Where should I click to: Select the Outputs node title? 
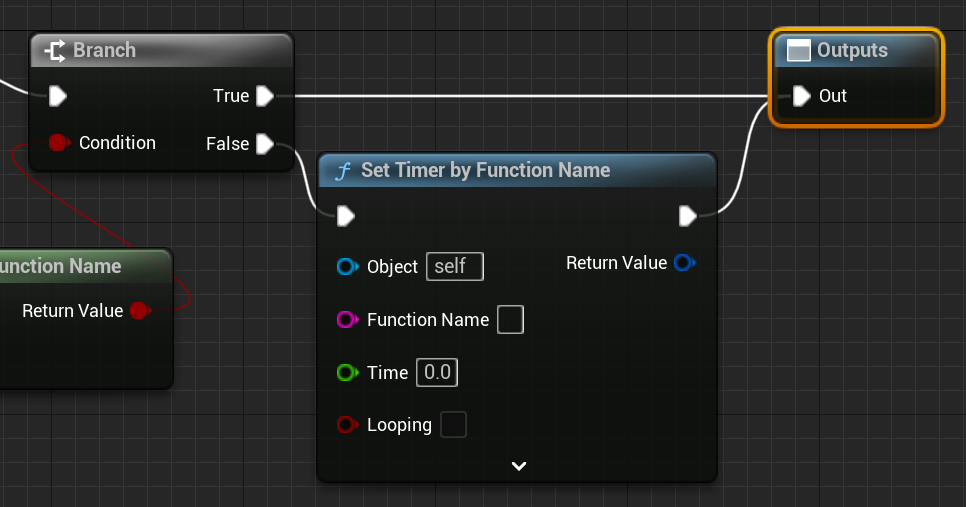coord(852,51)
